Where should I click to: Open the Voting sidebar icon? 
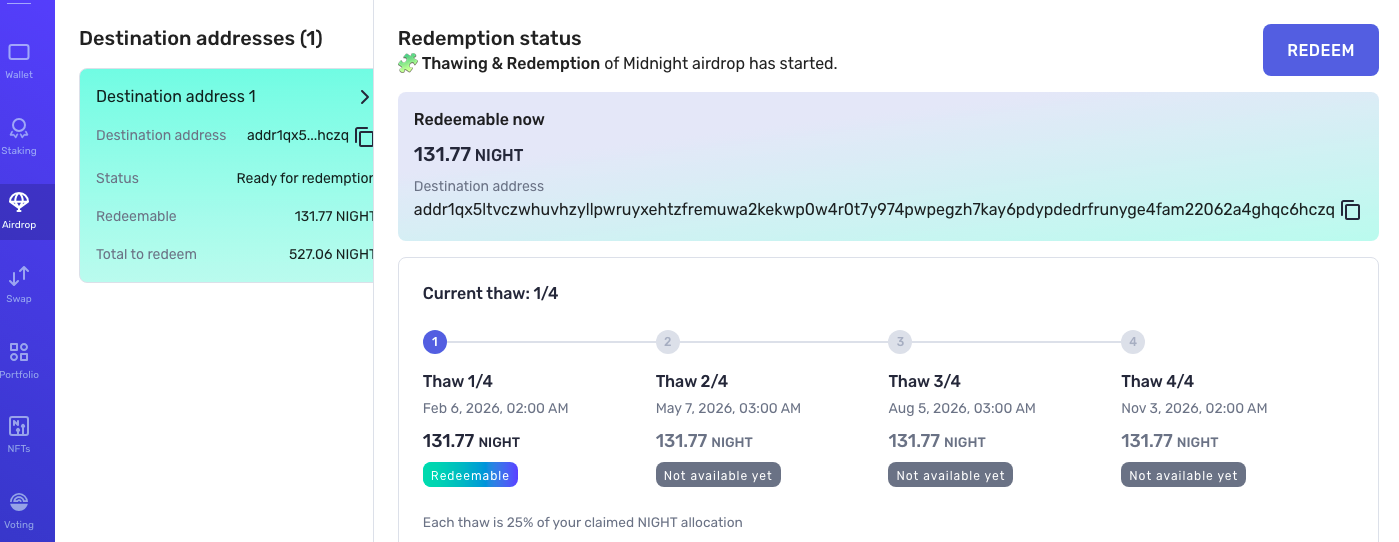(18, 502)
